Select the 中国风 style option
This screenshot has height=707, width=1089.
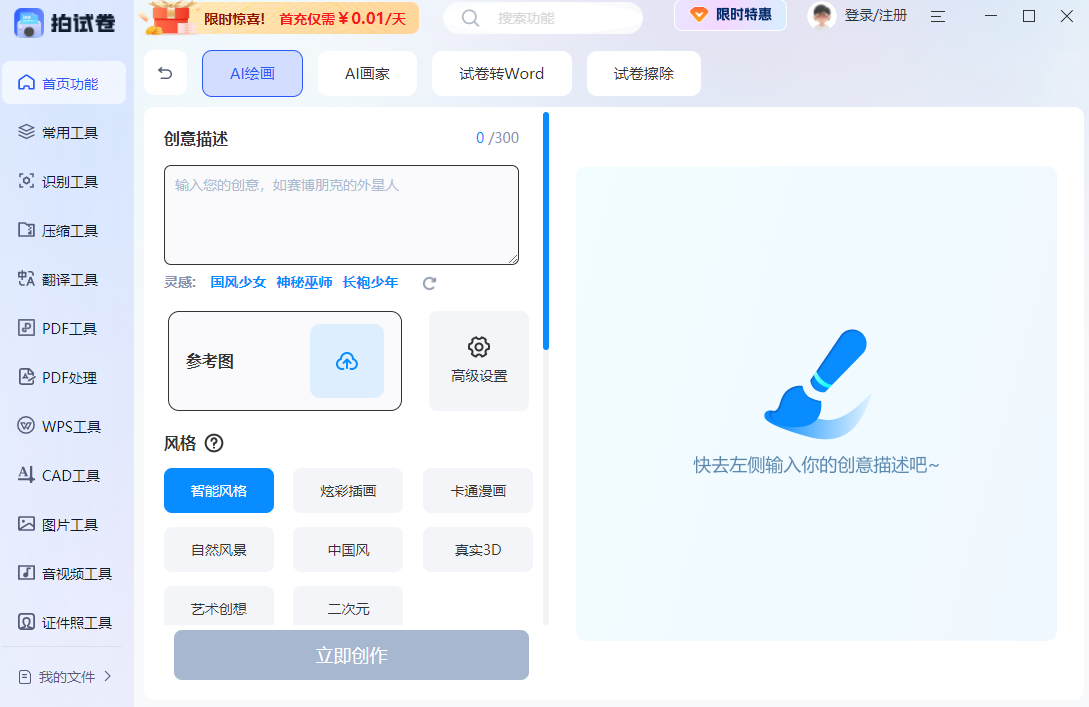[x=348, y=549]
